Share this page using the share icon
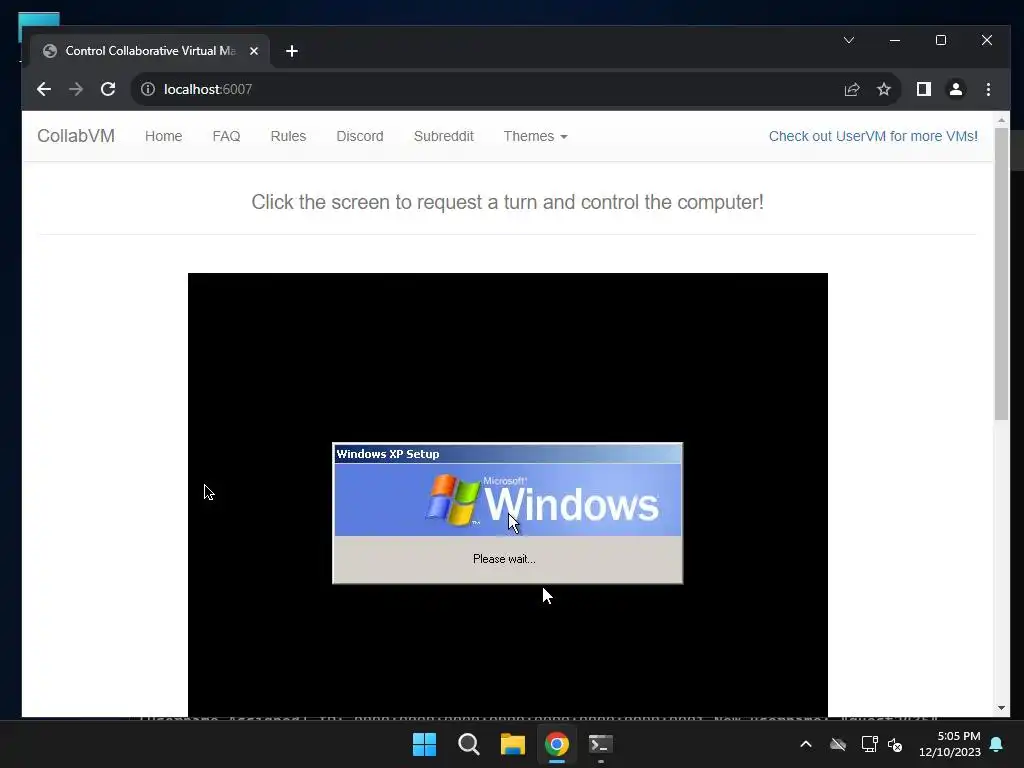 point(852,89)
